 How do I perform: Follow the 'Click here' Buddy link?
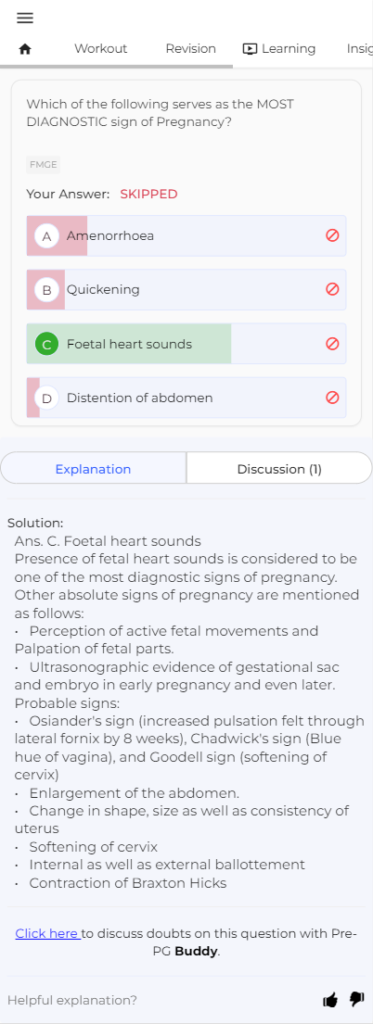pos(47,933)
